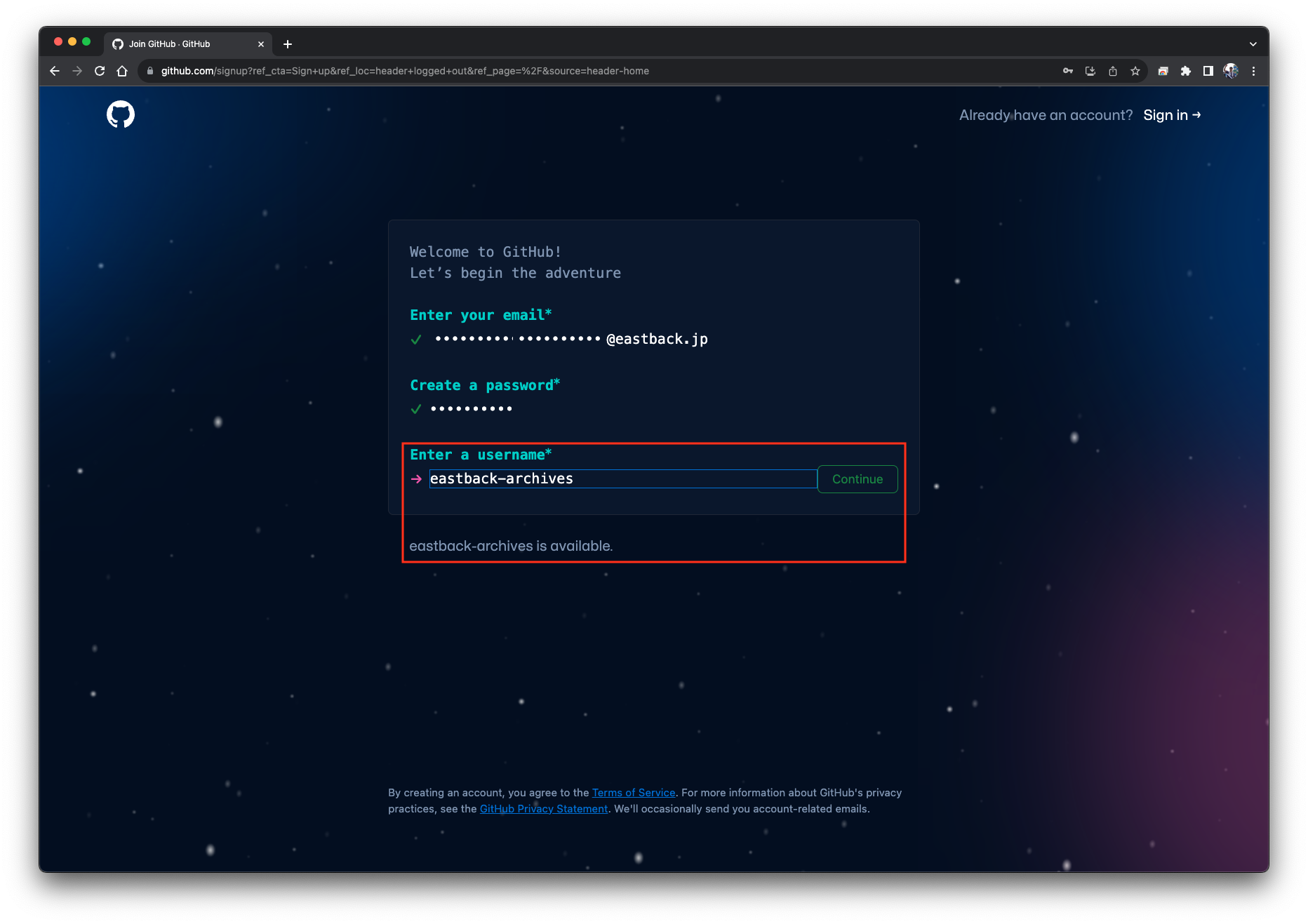
Task: Minimize the browser window
Action: click(x=72, y=42)
